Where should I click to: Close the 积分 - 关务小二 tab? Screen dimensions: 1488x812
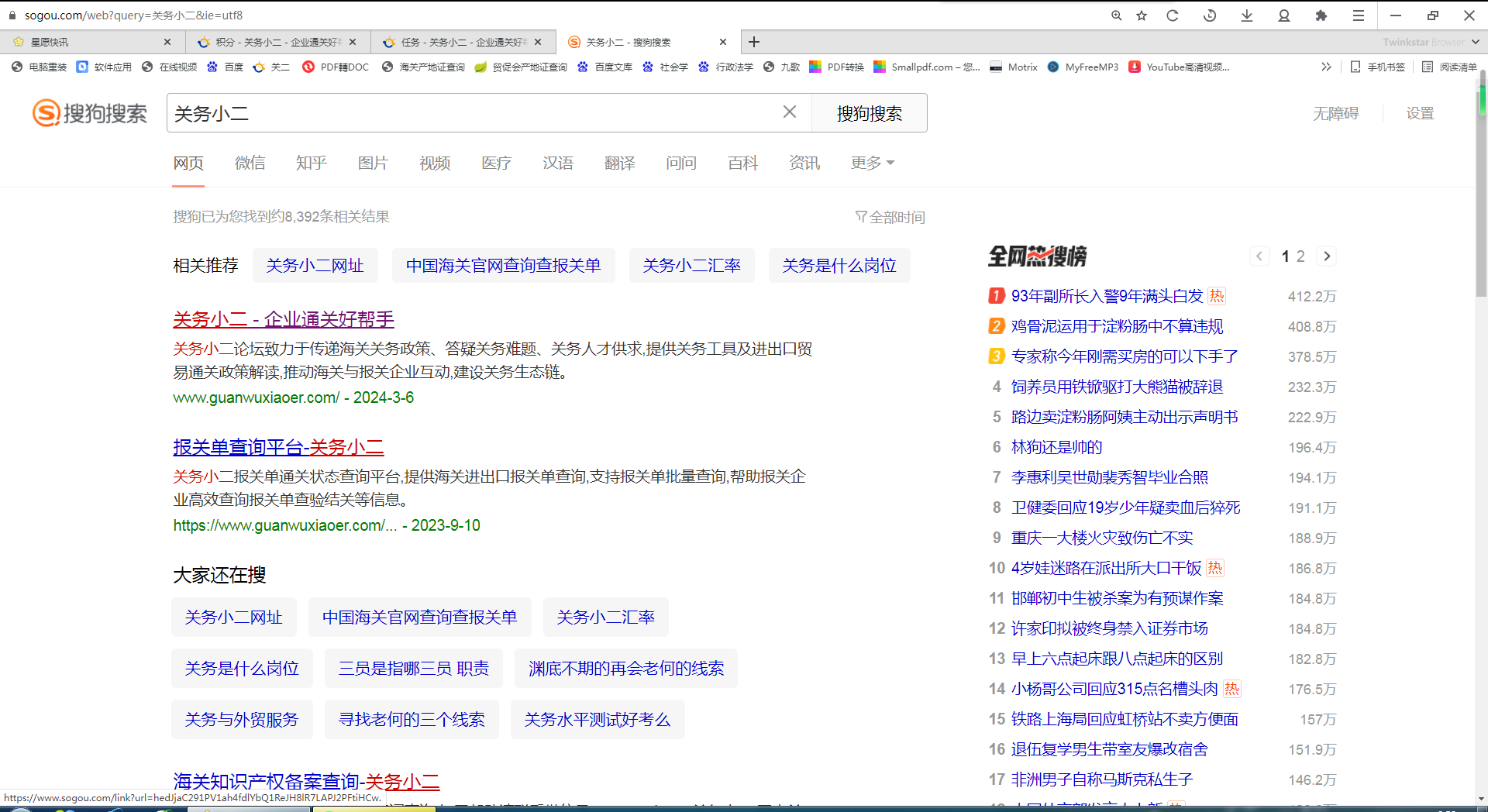[353, 42]
